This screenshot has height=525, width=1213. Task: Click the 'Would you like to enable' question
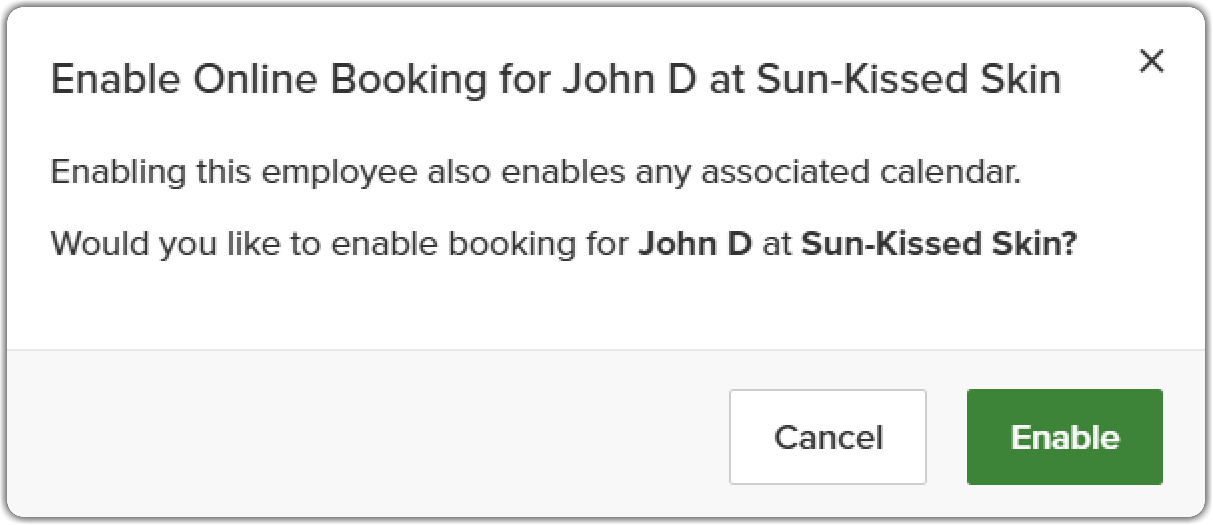(x=563, y=243)
